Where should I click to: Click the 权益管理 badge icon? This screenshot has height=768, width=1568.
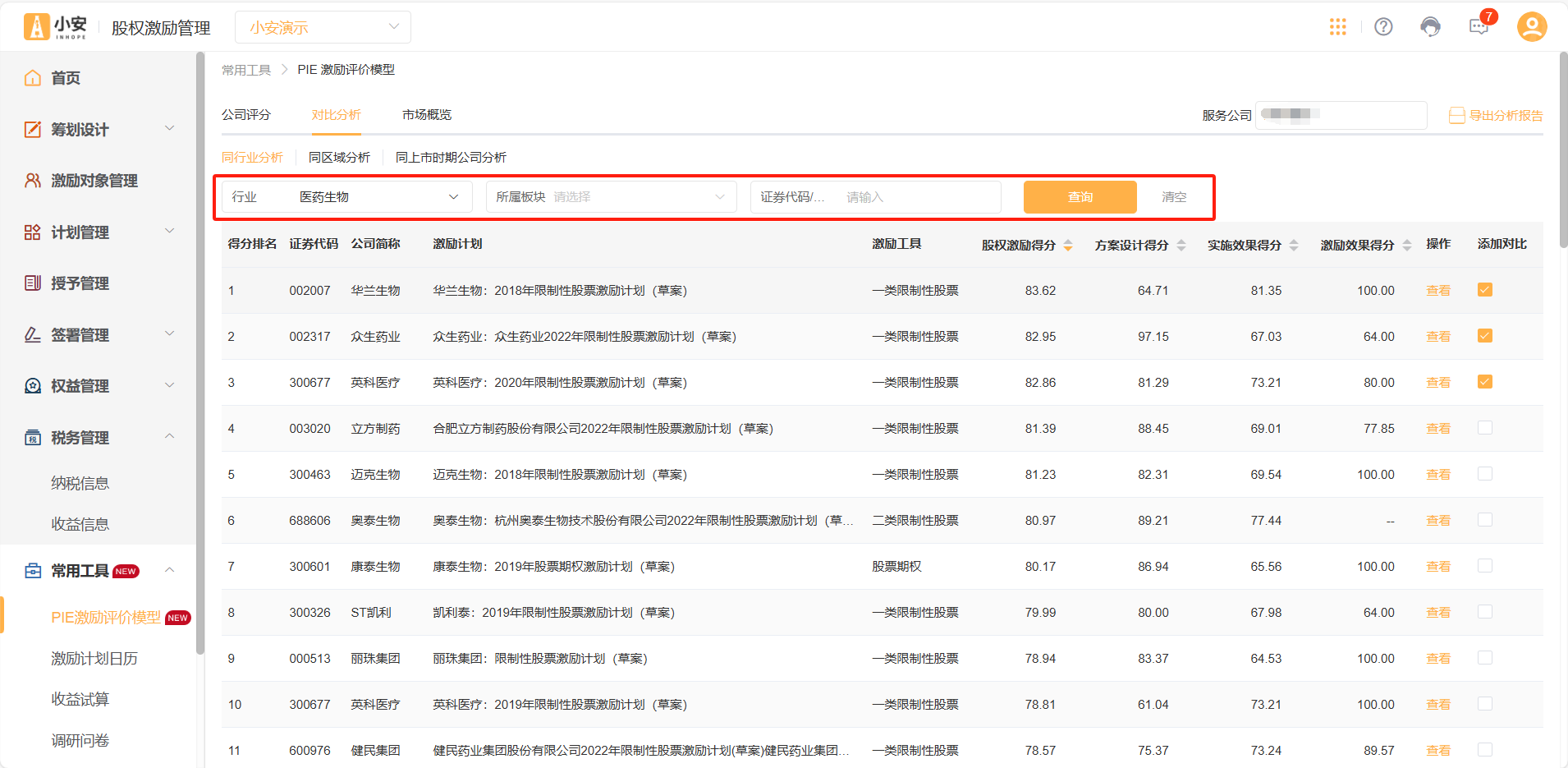pyautogui.click(x=33, y=386)
